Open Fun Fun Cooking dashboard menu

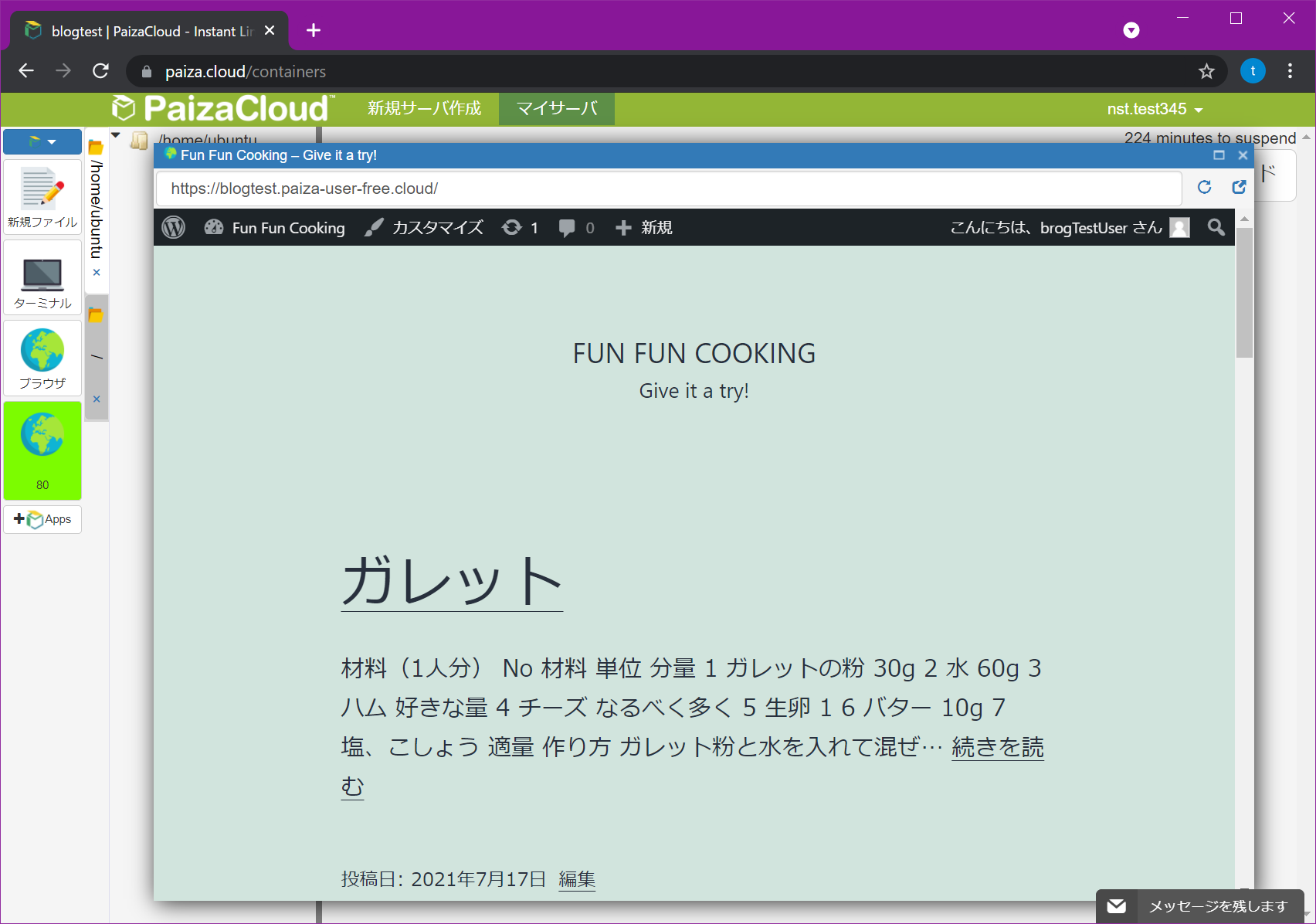click(274, 228)
